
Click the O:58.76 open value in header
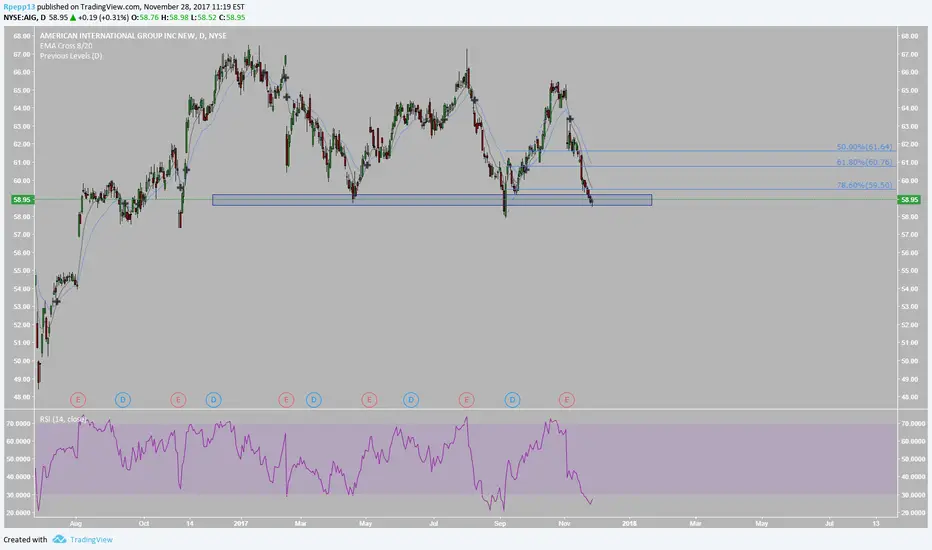pos(144,18)
